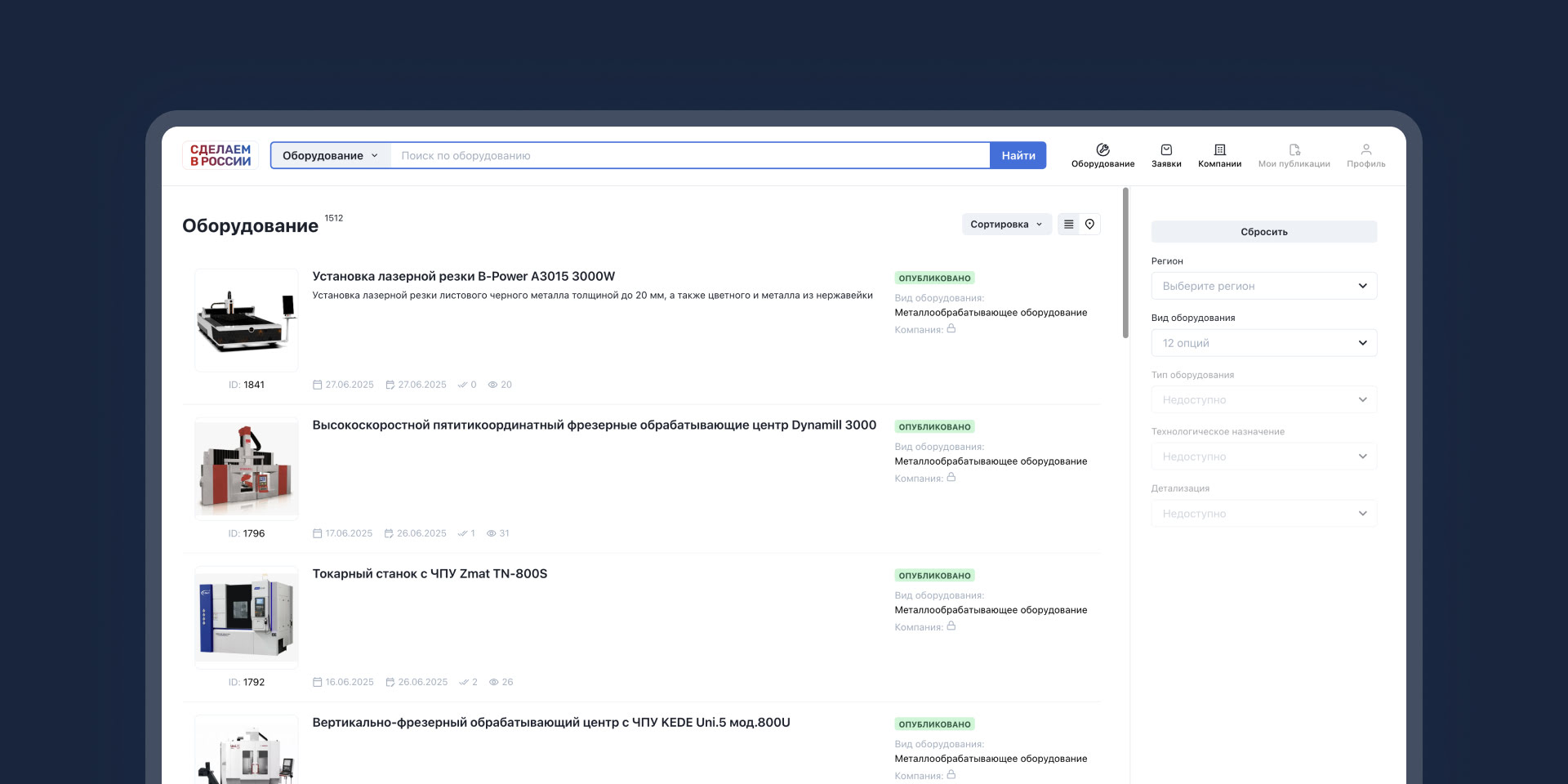The width and height of the screenshot is (1568, 784).
Task: Click views eye icon showing 31
Action: (x=492, y=533)
